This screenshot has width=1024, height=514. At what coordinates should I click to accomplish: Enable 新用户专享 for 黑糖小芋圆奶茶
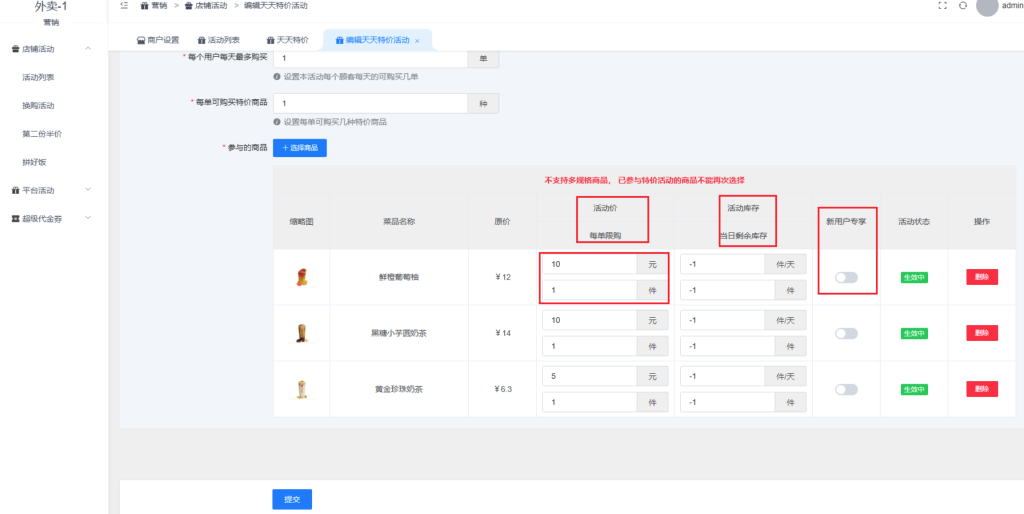click(x=846, y=333)
